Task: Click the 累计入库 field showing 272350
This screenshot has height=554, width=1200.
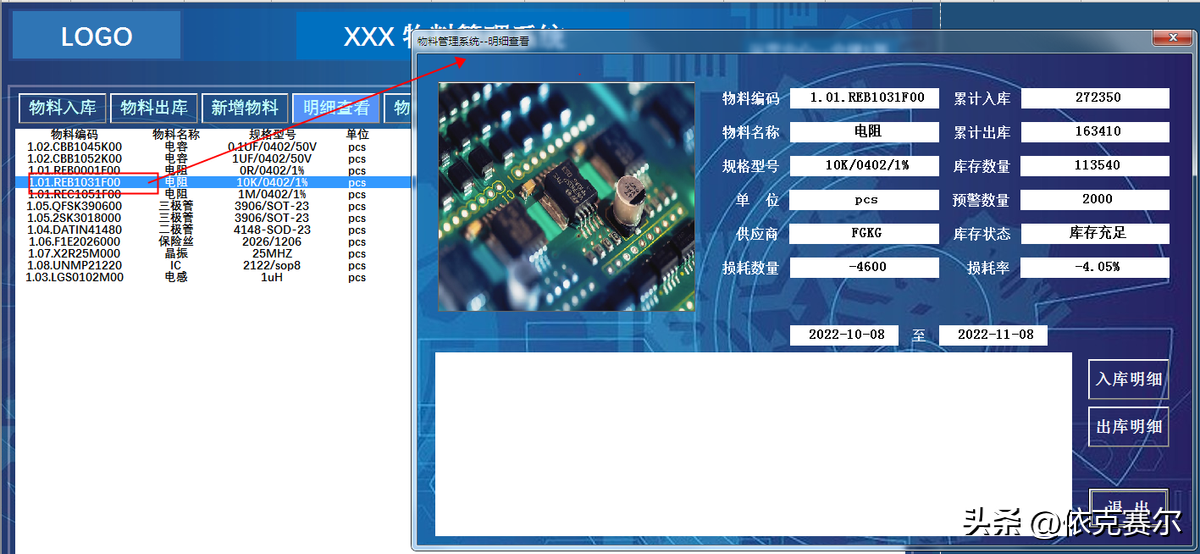Action: click(x=1095, y=98)
